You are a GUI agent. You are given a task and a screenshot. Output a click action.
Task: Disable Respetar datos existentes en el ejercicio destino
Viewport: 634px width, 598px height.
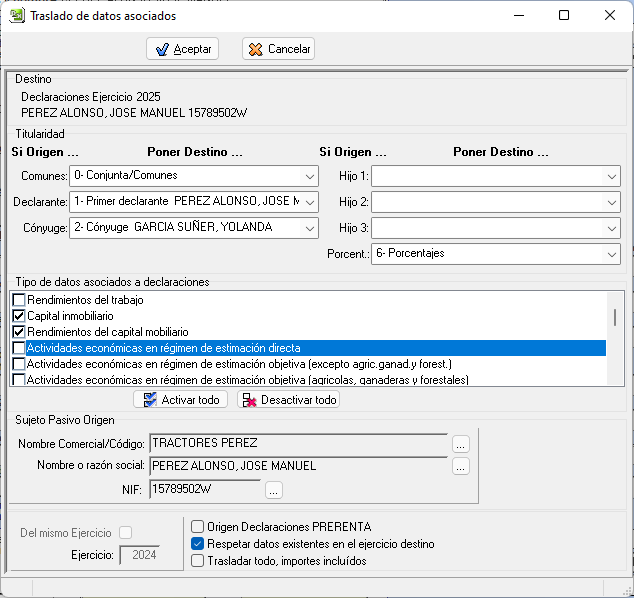click(x=198, y=544)
